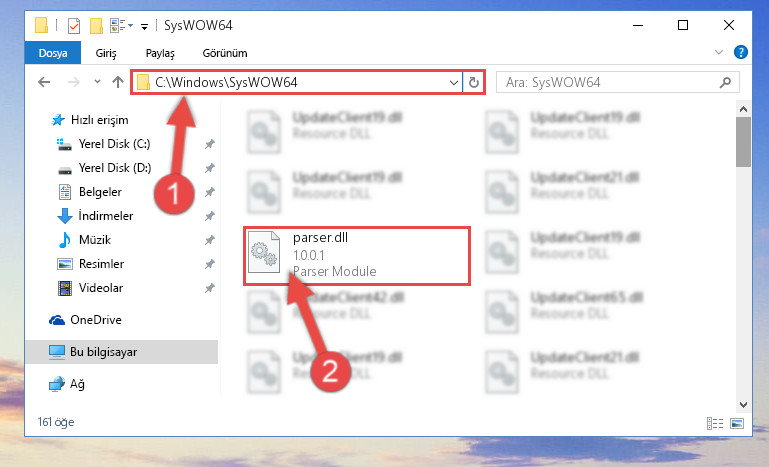Toggle the pin next to Videolar
The height and width of the screenshot is (467, 769).
click(209, 288)
